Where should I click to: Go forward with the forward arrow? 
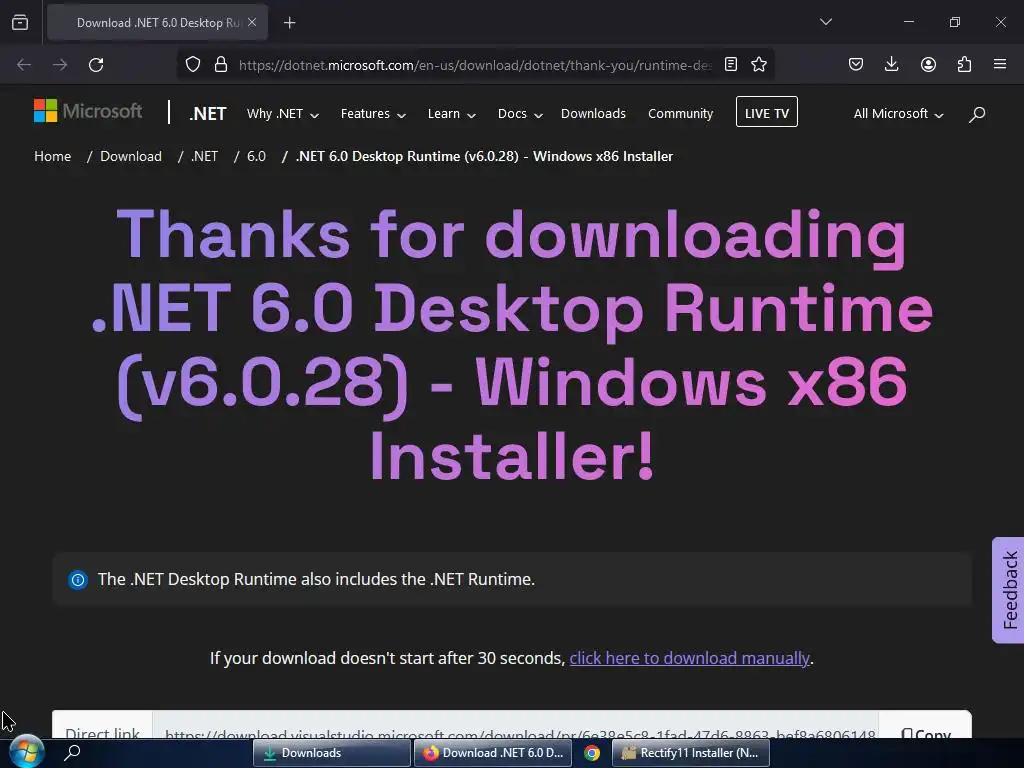pyautogui.click(x=60, y=65)
